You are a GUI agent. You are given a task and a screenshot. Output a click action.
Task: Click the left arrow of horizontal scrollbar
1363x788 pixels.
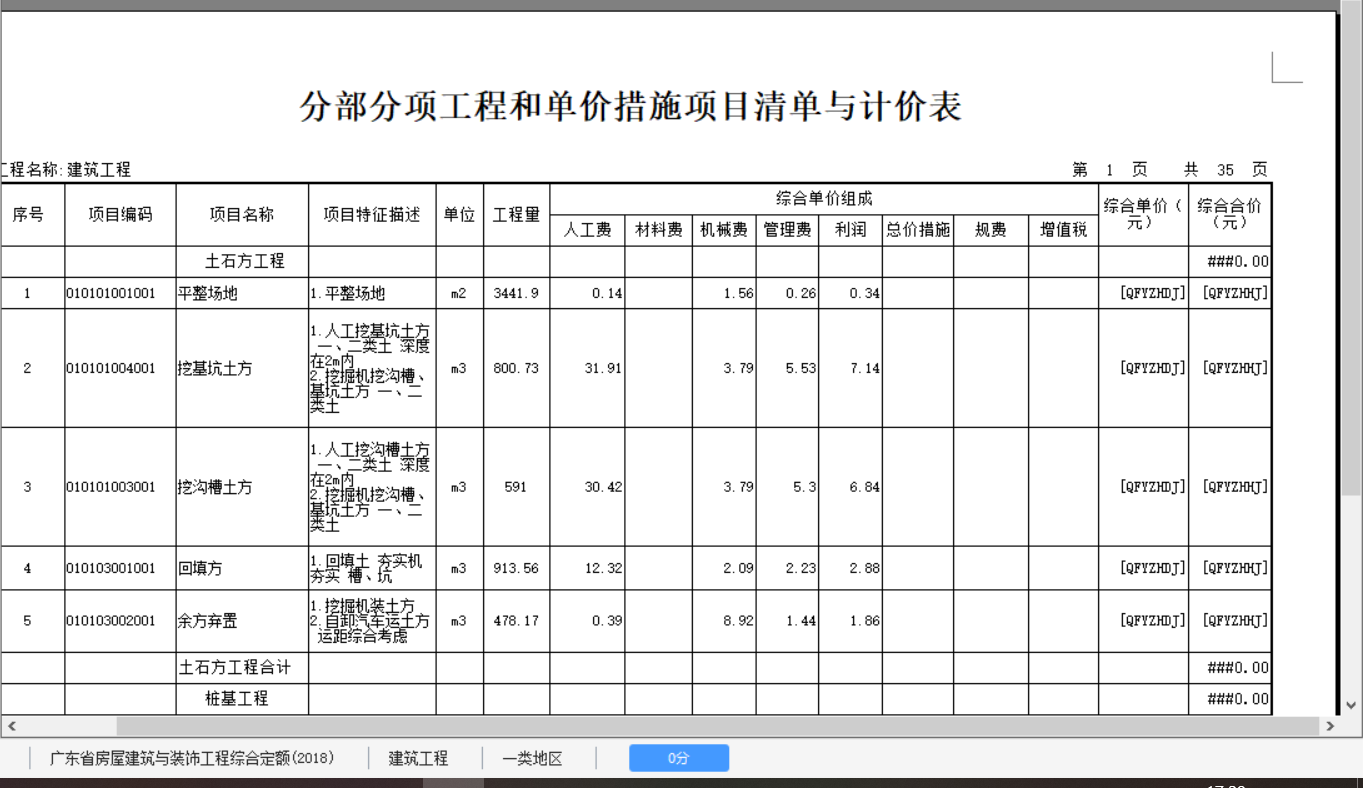11,726
